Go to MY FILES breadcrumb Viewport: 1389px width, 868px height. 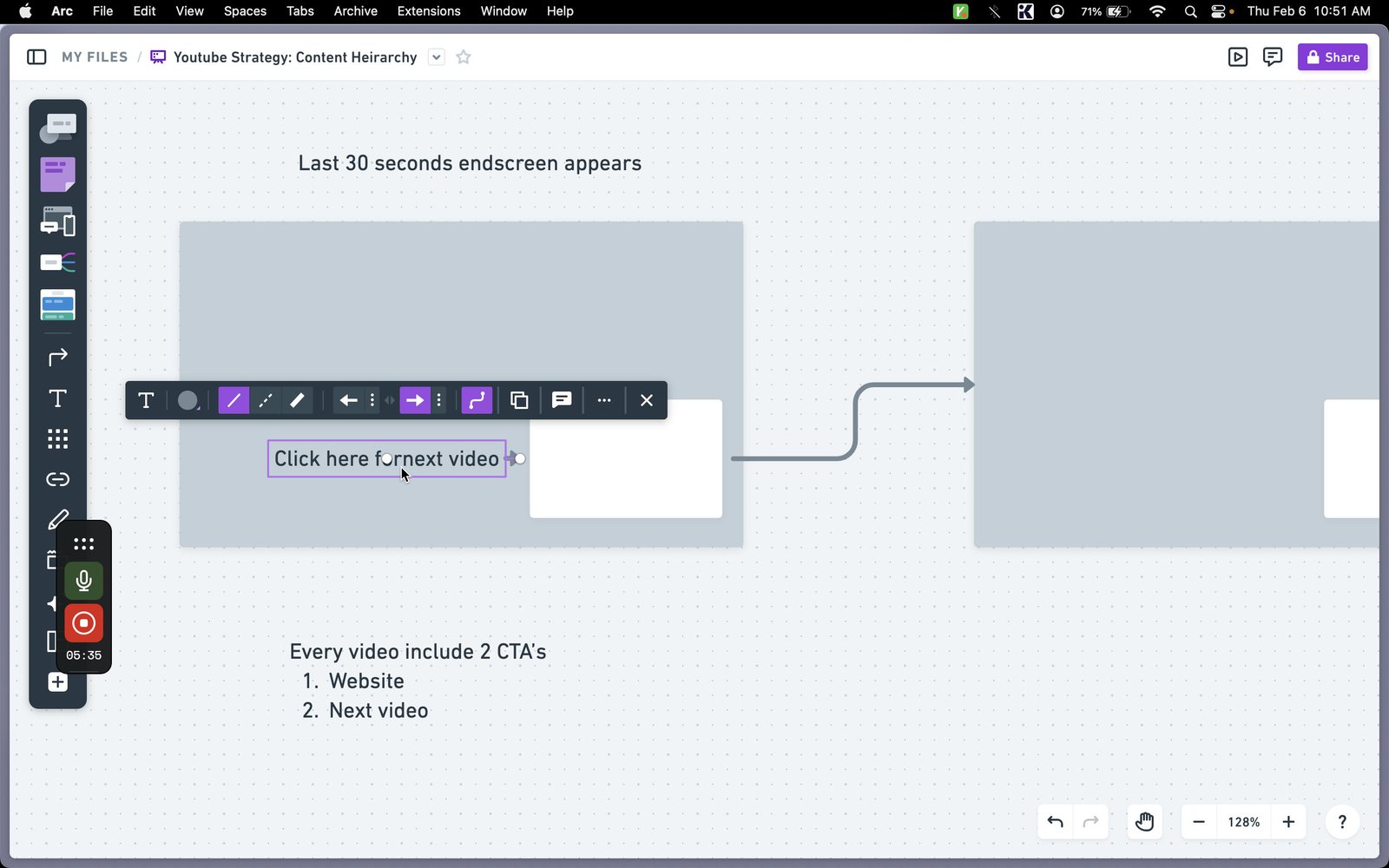click(x=95, y=57)
